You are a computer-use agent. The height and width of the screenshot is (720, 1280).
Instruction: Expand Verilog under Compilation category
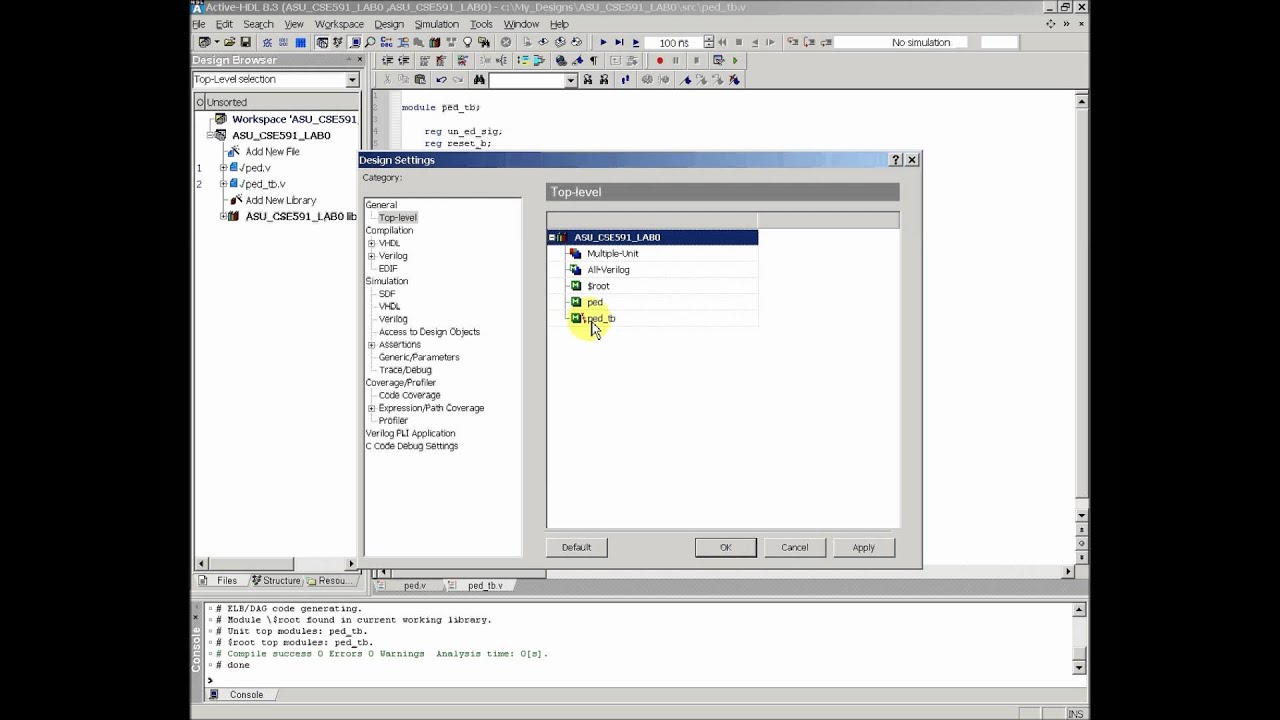click(x=371, y=256)
